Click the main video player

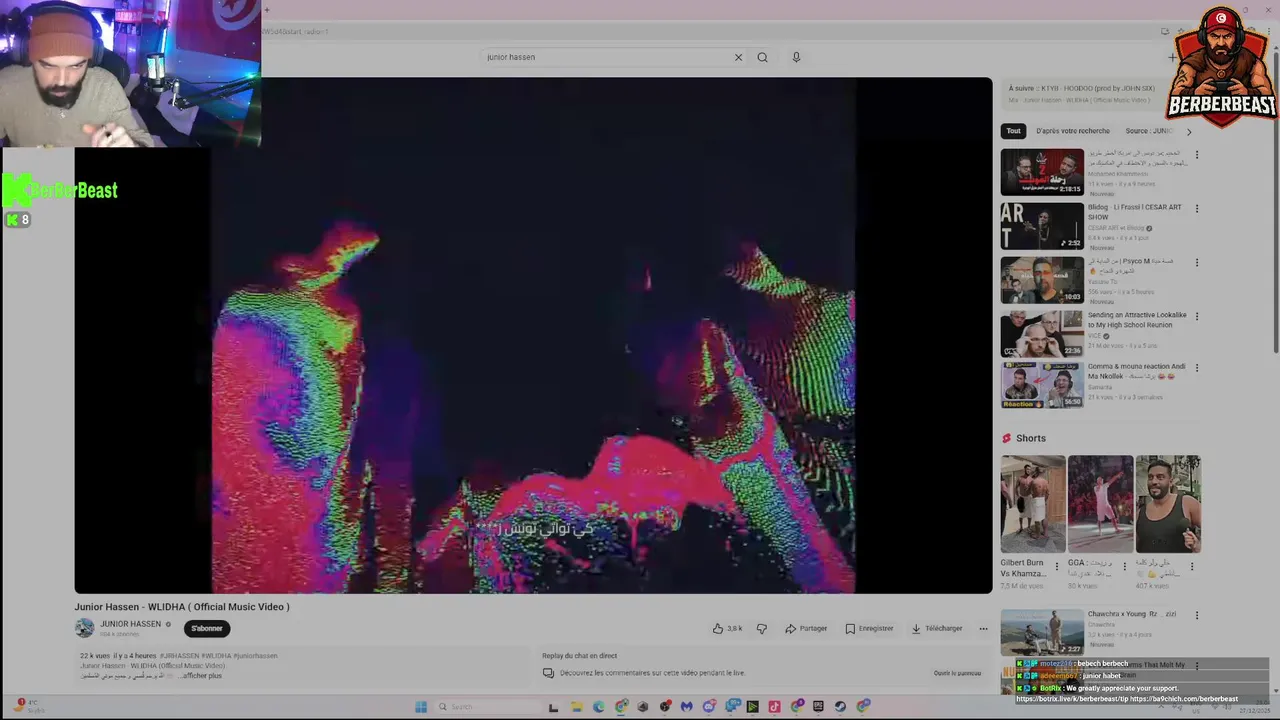tap(533, 335)
